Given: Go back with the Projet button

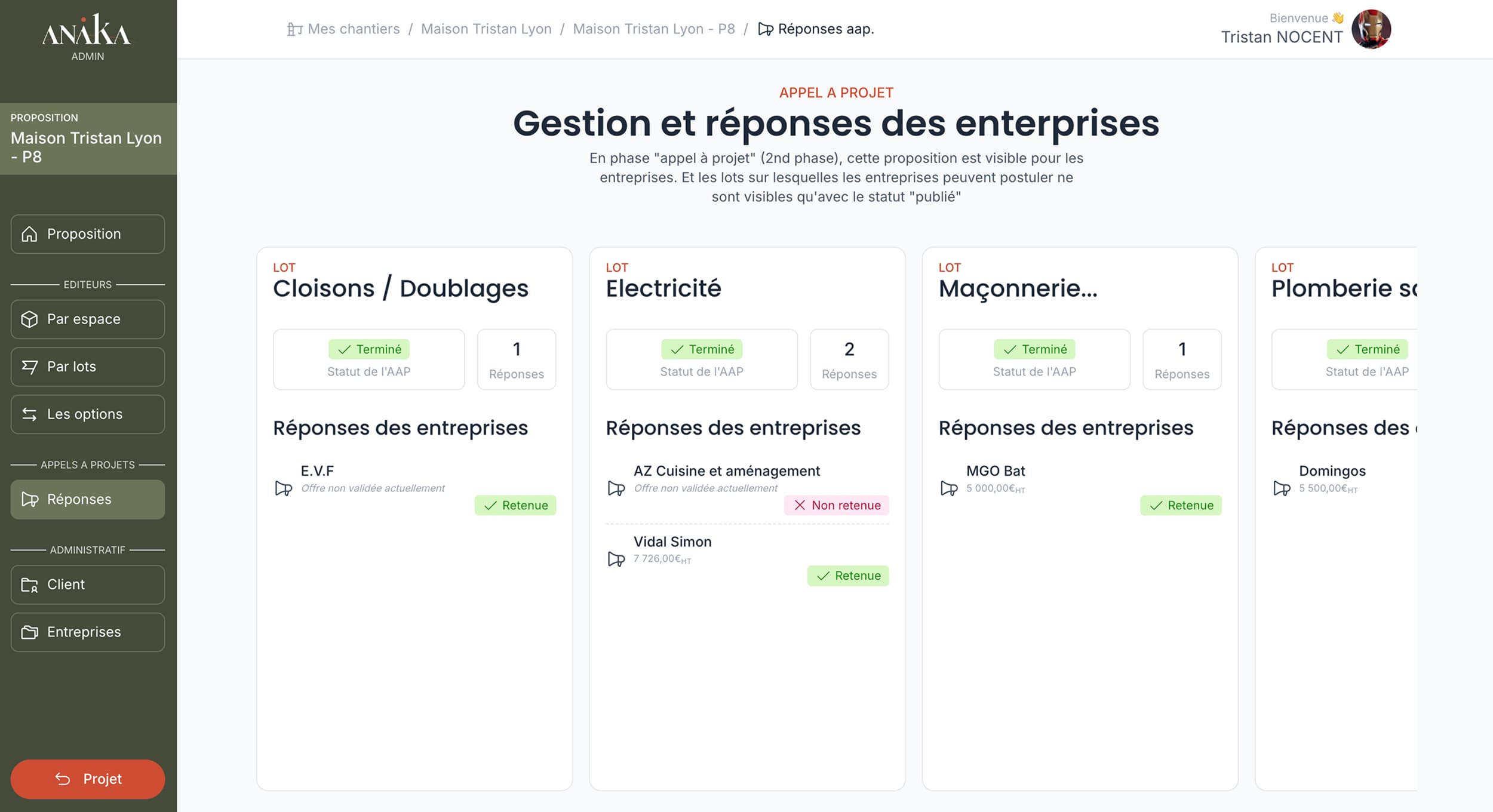Looking at the screenshot, I should pos(88,779).
